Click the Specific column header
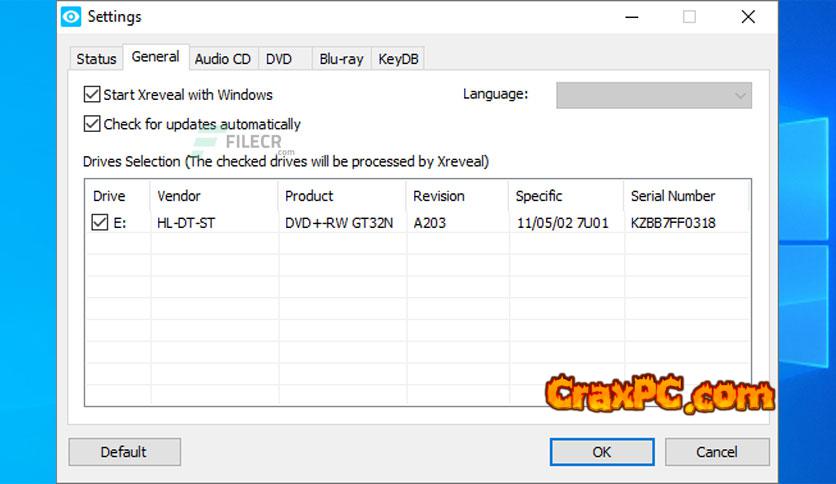Viewport: 836px width, 484px height. [x=566, y=196]
